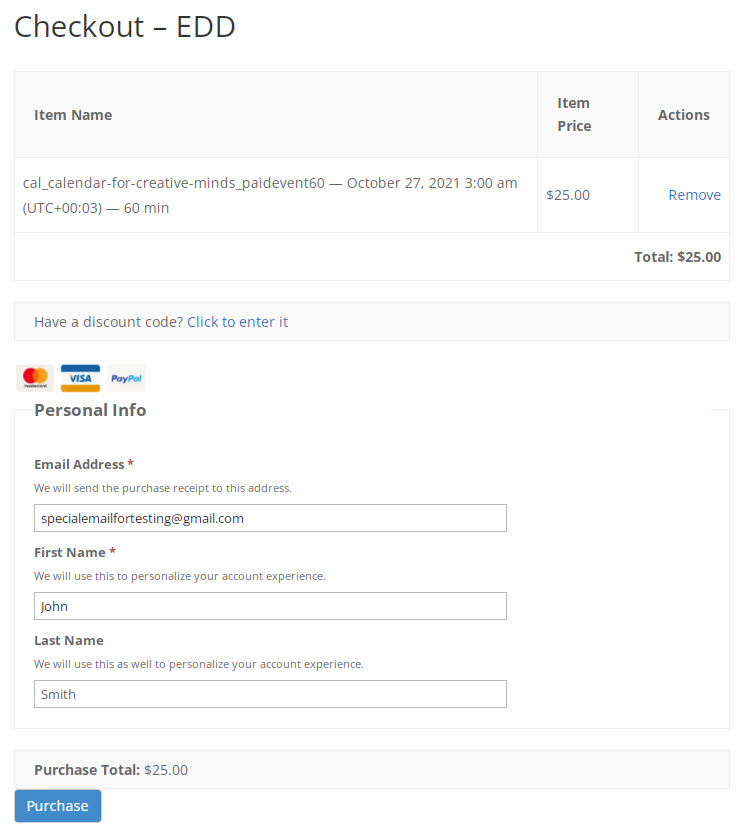Click the Total: $25.00 row
743x832 pixels.
tap(372, 257)
